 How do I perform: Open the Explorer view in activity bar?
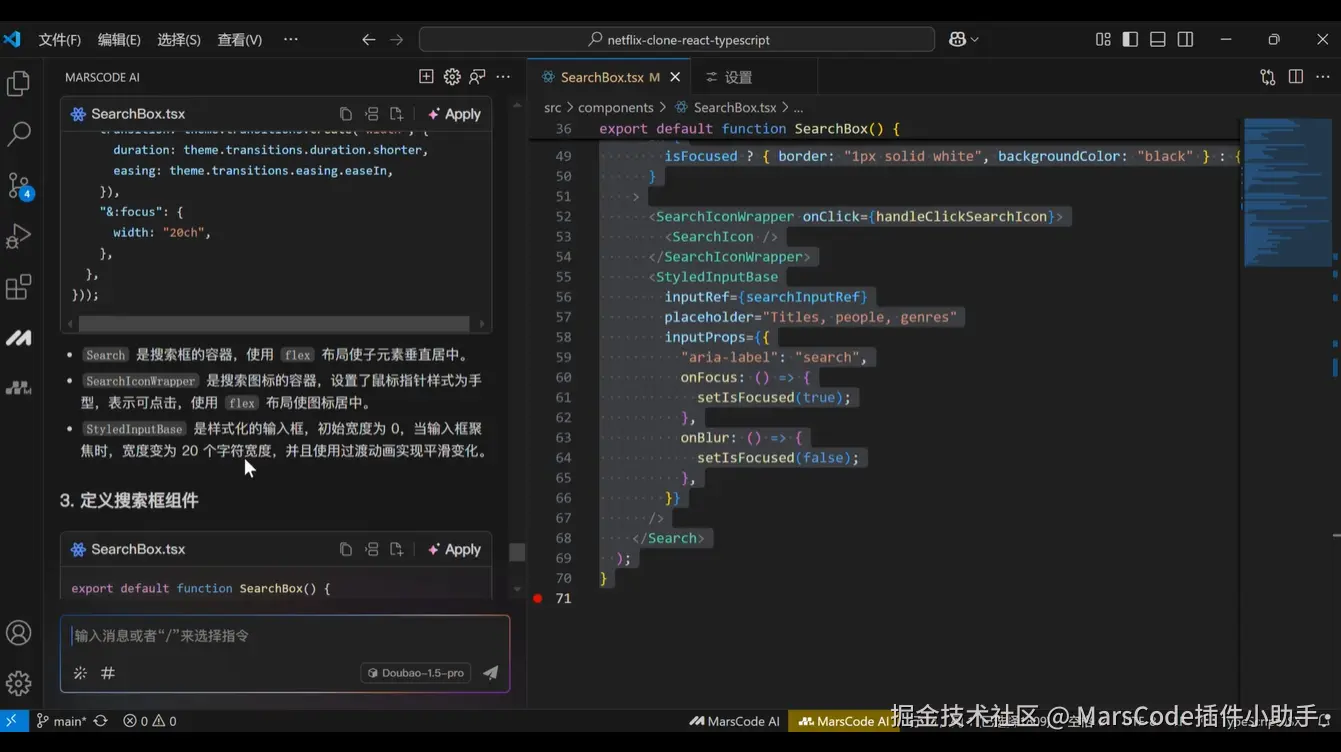(x=19, y=84)
